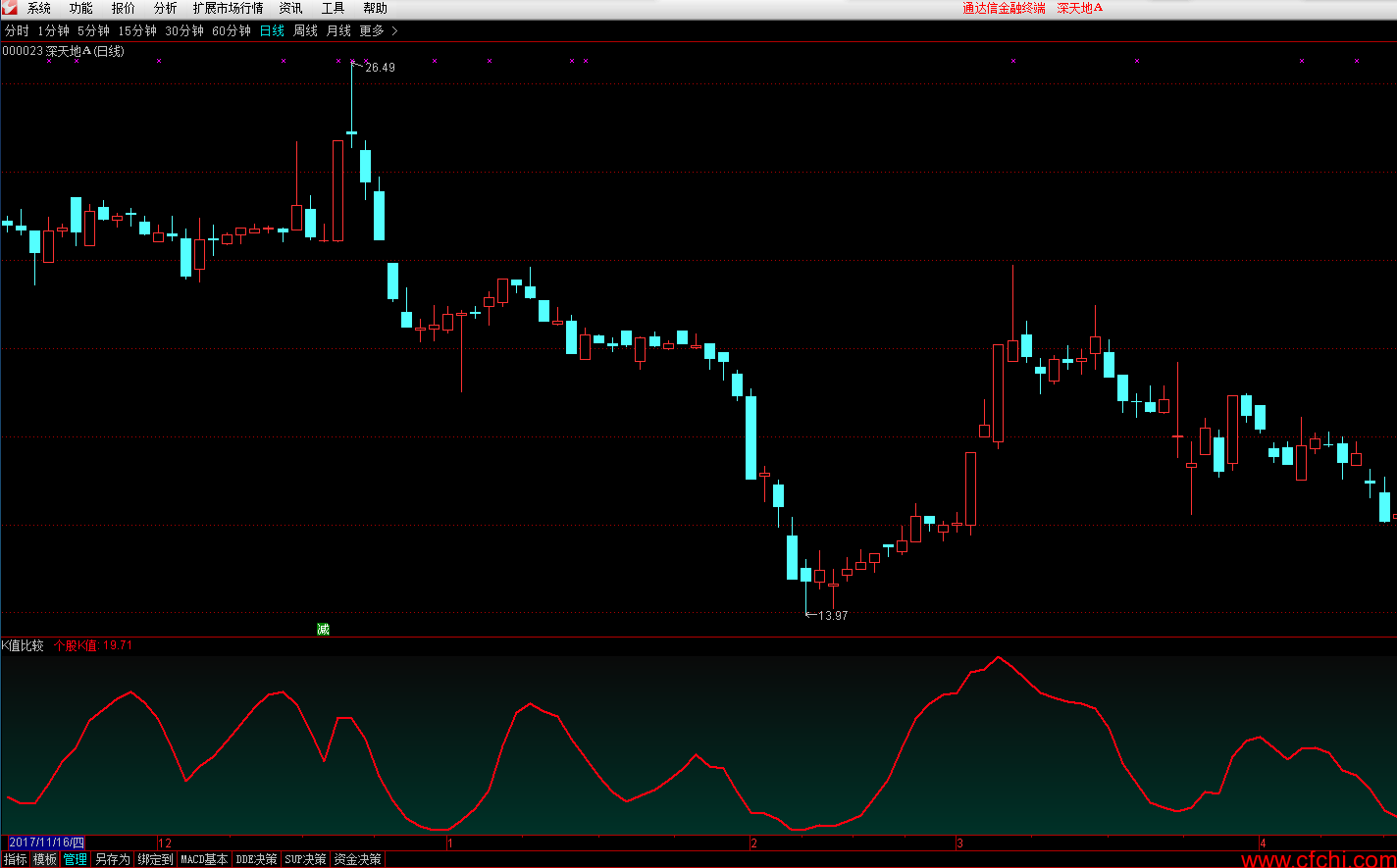This screenshot has height=868, width=1397.
Task: Click the 另存为 button
Action: click(x=113, y=859)
